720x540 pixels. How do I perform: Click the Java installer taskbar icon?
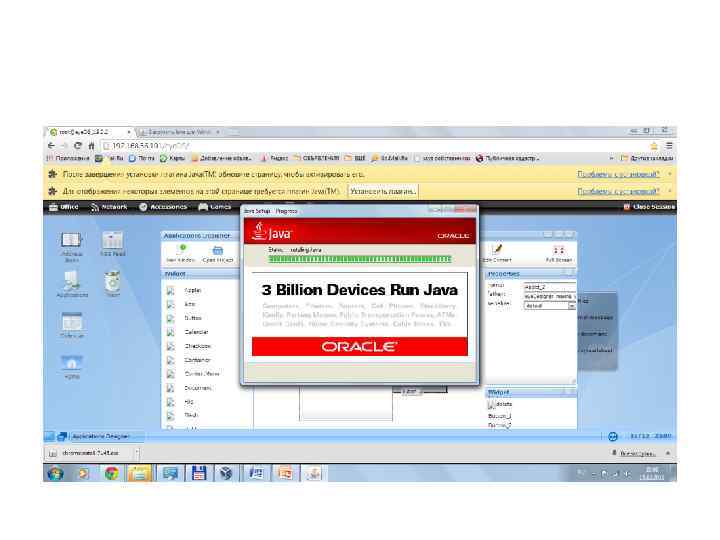tap(314, 473)
